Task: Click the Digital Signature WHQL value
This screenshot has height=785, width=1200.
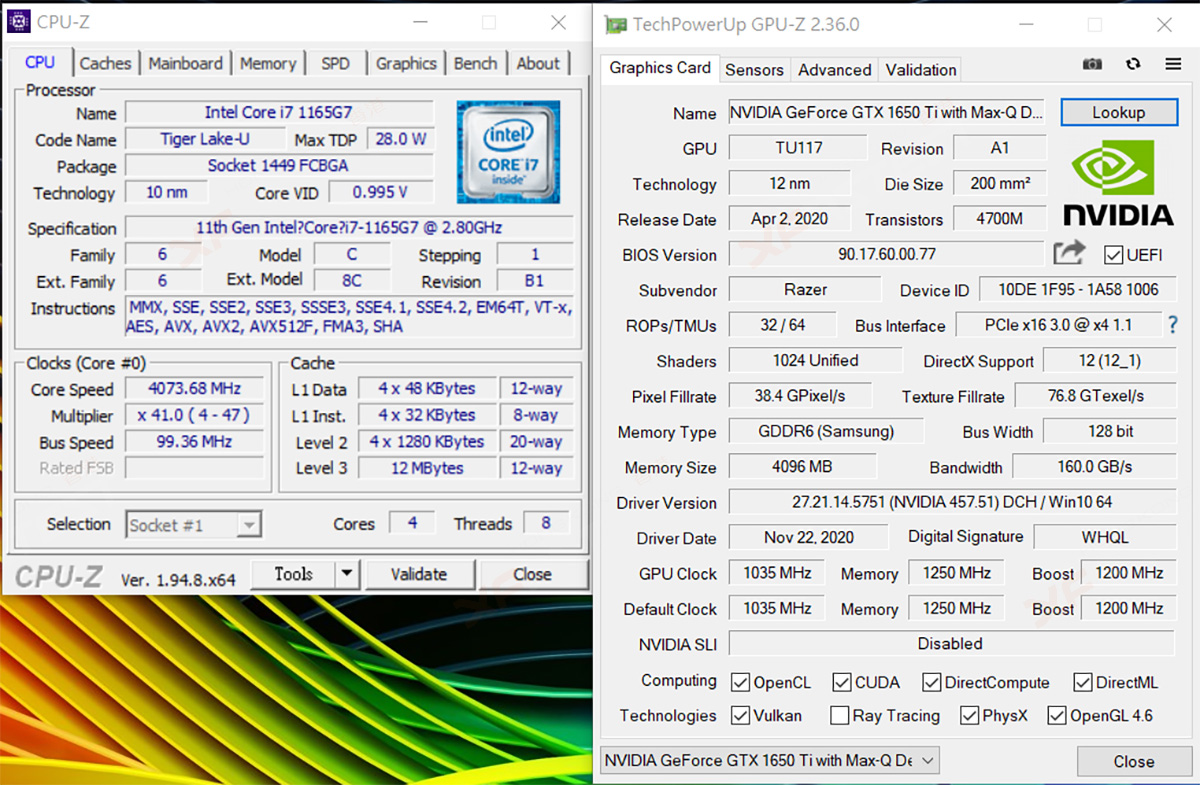Action: click(x=1105, y=538)
